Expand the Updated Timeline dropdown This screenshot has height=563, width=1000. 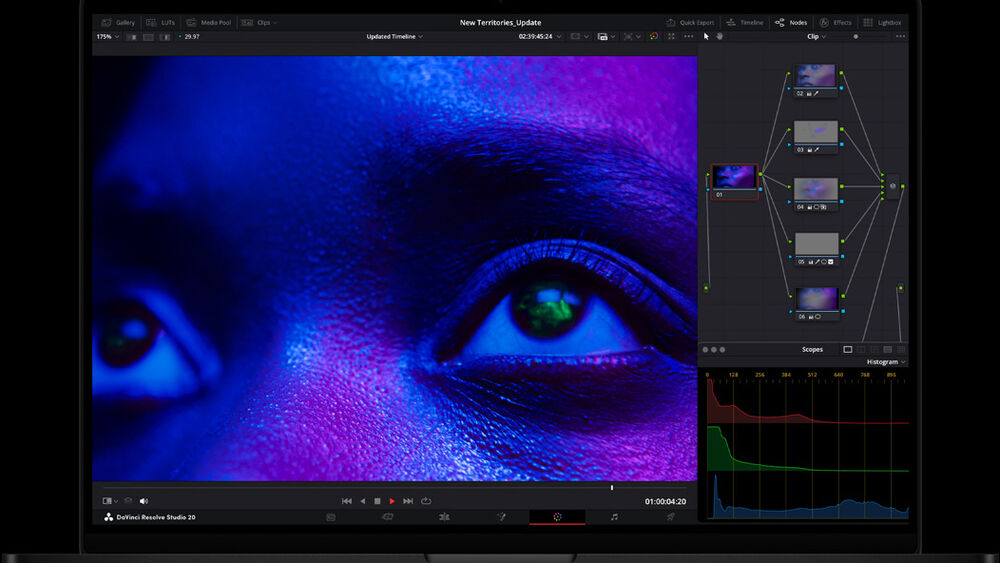coord(394,37)
